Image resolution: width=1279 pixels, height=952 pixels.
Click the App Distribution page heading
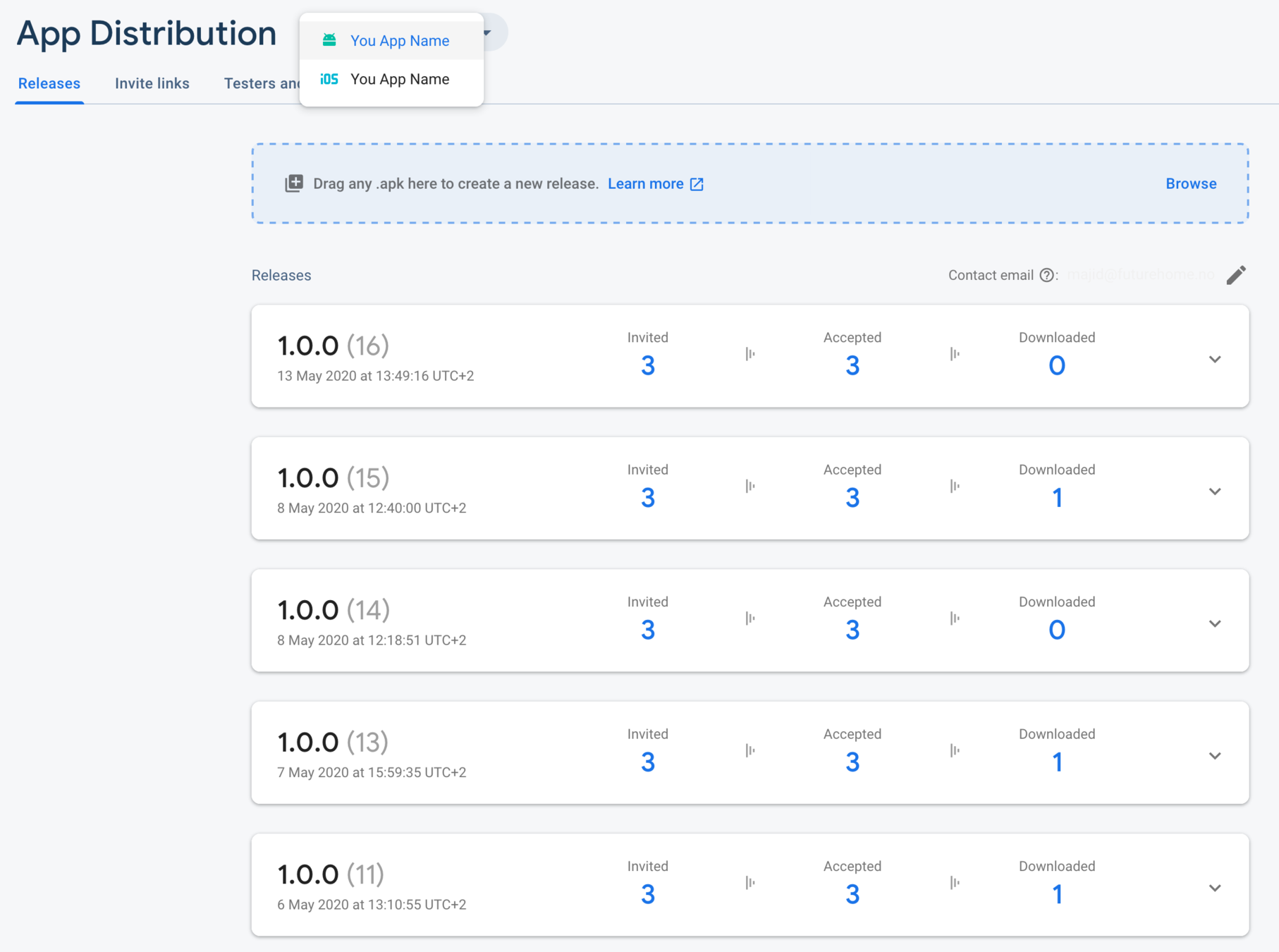(x=147, y=33)
